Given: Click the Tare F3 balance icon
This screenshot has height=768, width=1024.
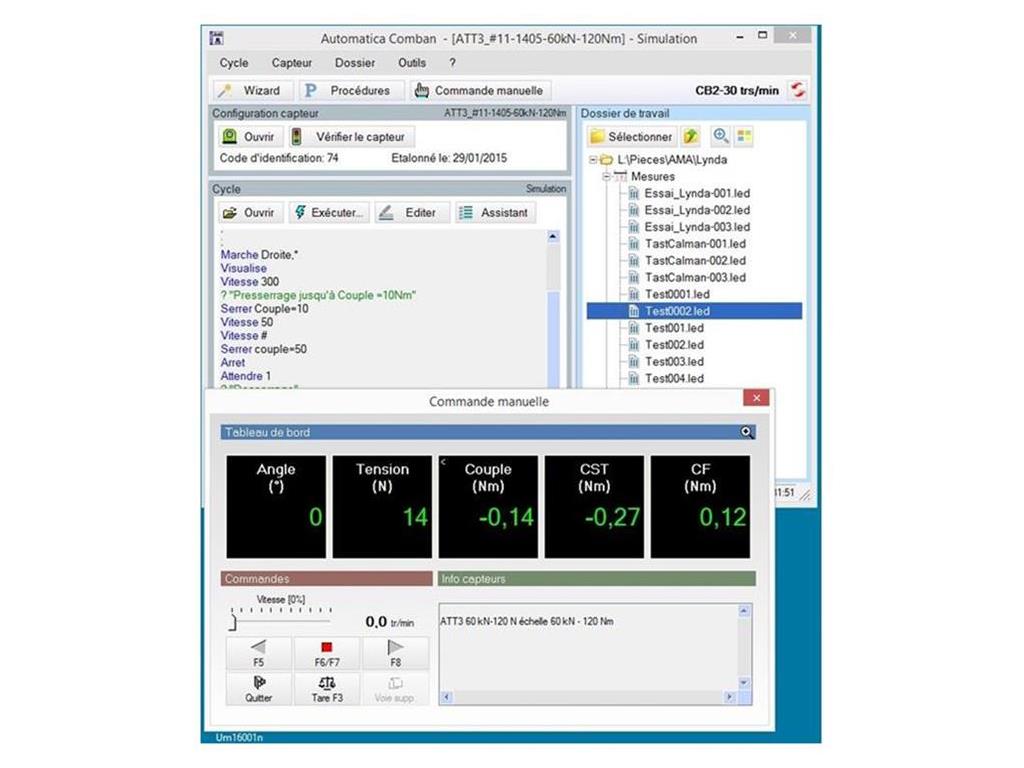Looking at the screenshot, I should (x=326, y=688).
